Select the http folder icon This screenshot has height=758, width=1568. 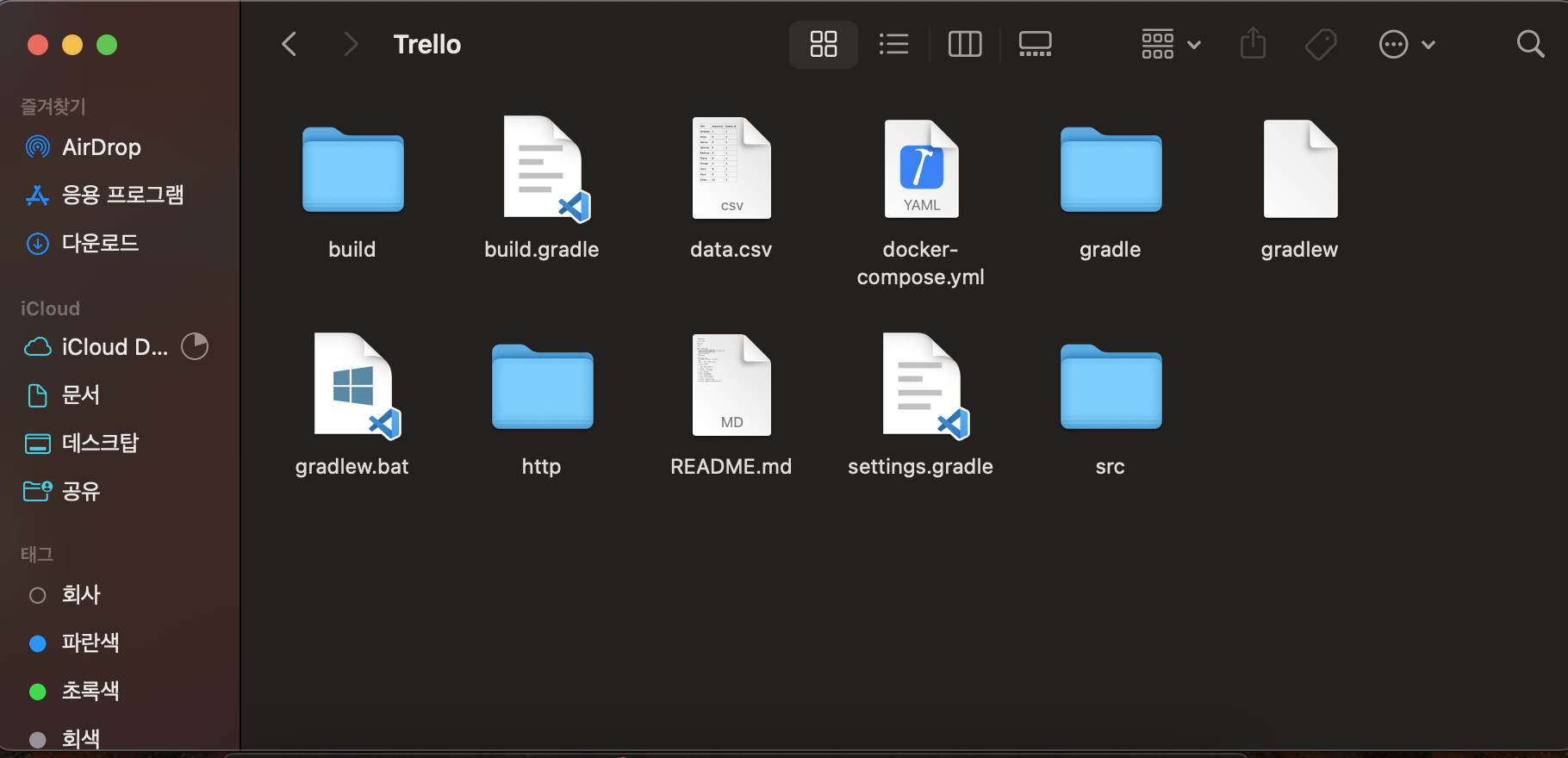[542, 386]
